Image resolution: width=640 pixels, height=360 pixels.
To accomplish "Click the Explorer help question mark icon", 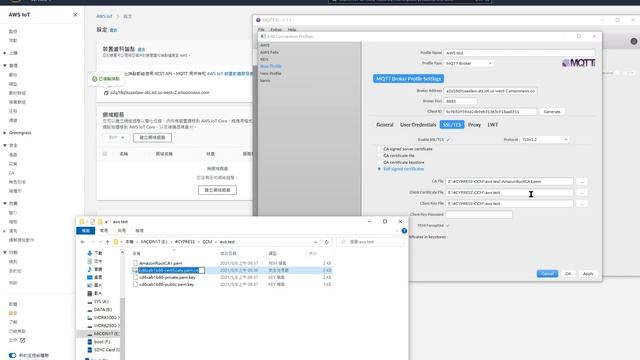I will pos(404,231).
